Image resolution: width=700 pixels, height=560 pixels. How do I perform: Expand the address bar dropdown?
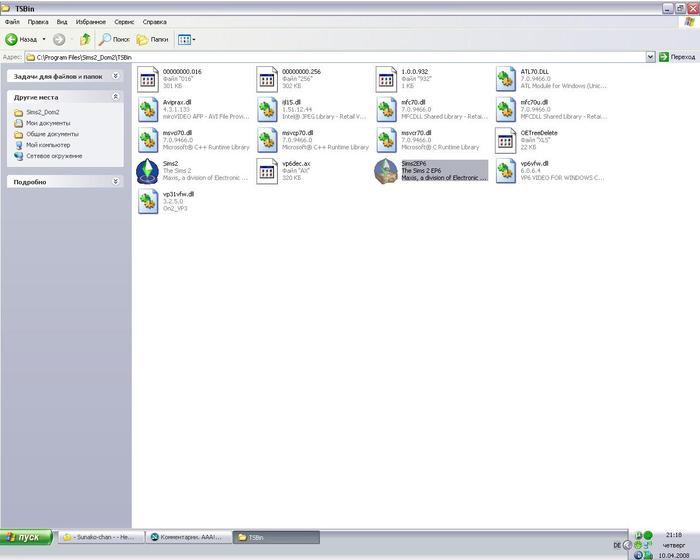pos(650,57)
